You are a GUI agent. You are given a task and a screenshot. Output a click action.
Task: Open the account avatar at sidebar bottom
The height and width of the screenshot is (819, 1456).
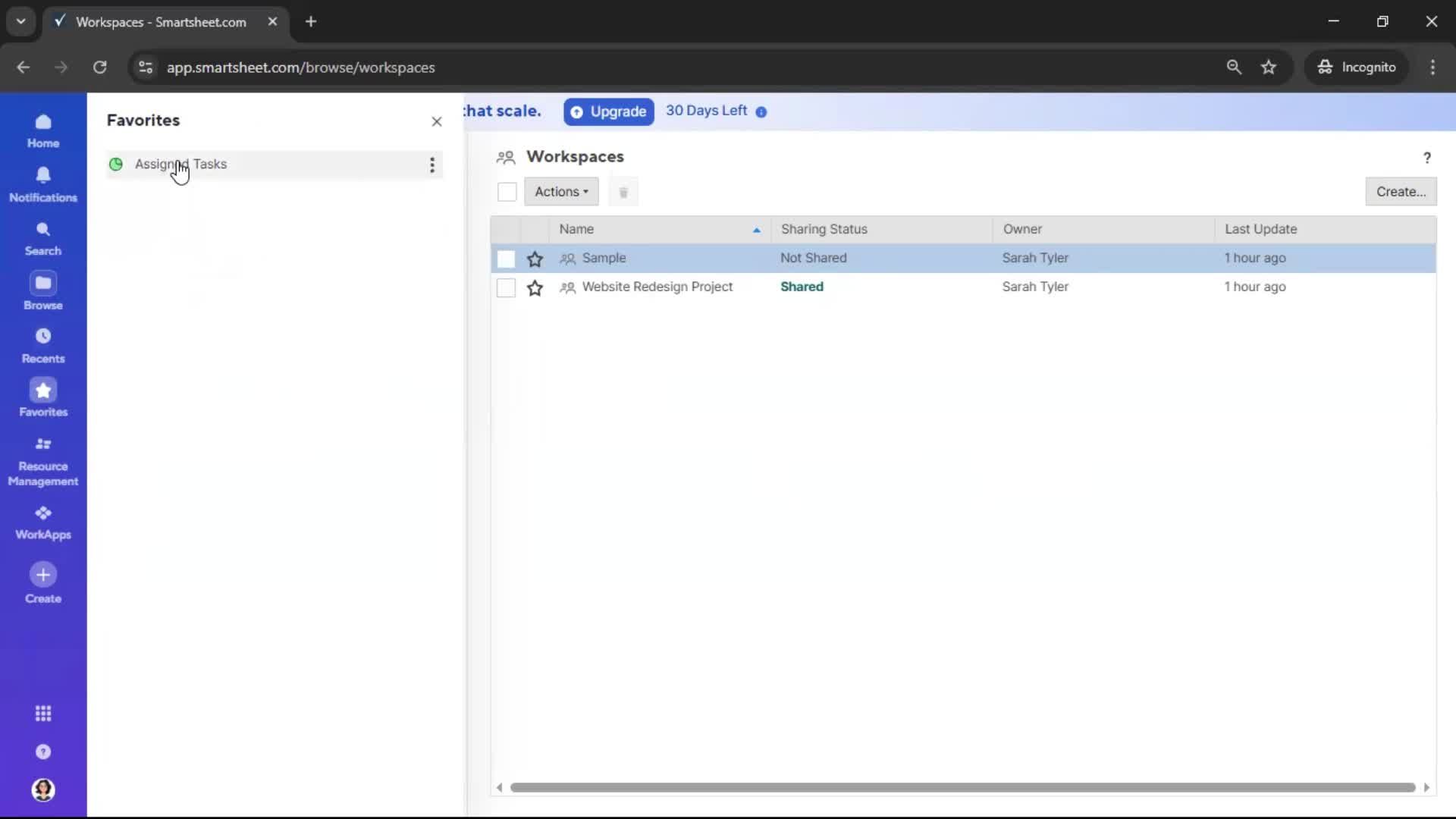tap(43, 790)
